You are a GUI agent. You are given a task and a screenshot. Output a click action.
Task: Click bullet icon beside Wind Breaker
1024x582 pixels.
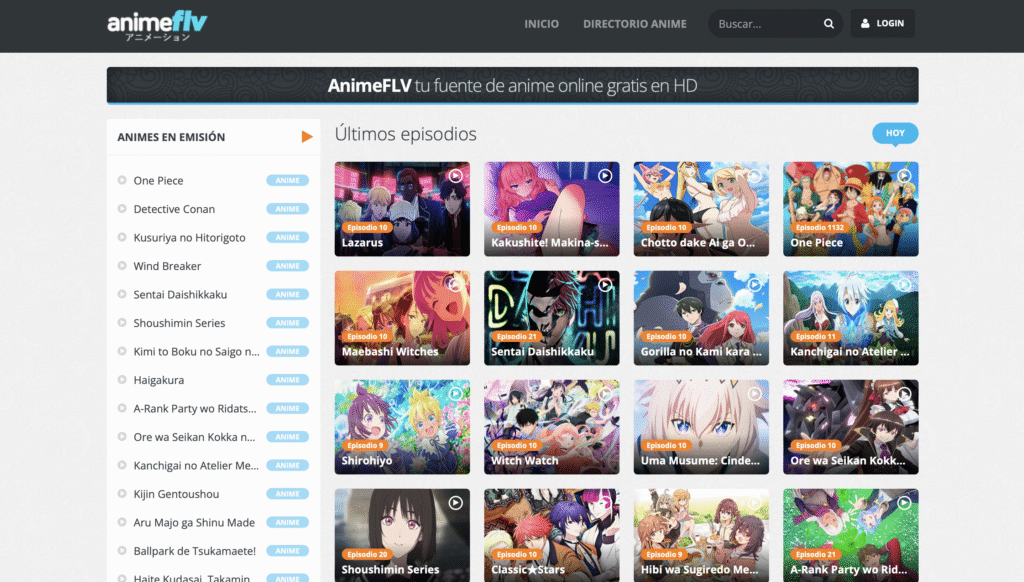tap(122, 266)
